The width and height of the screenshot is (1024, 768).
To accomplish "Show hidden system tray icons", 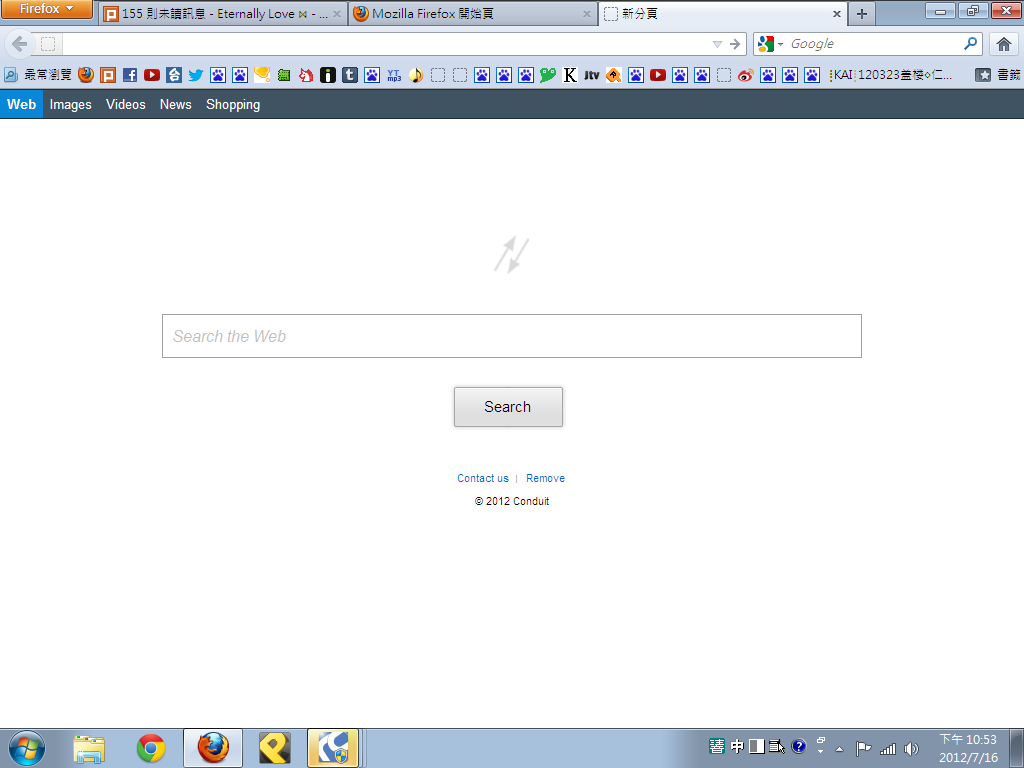I will (x=840, y=748).
